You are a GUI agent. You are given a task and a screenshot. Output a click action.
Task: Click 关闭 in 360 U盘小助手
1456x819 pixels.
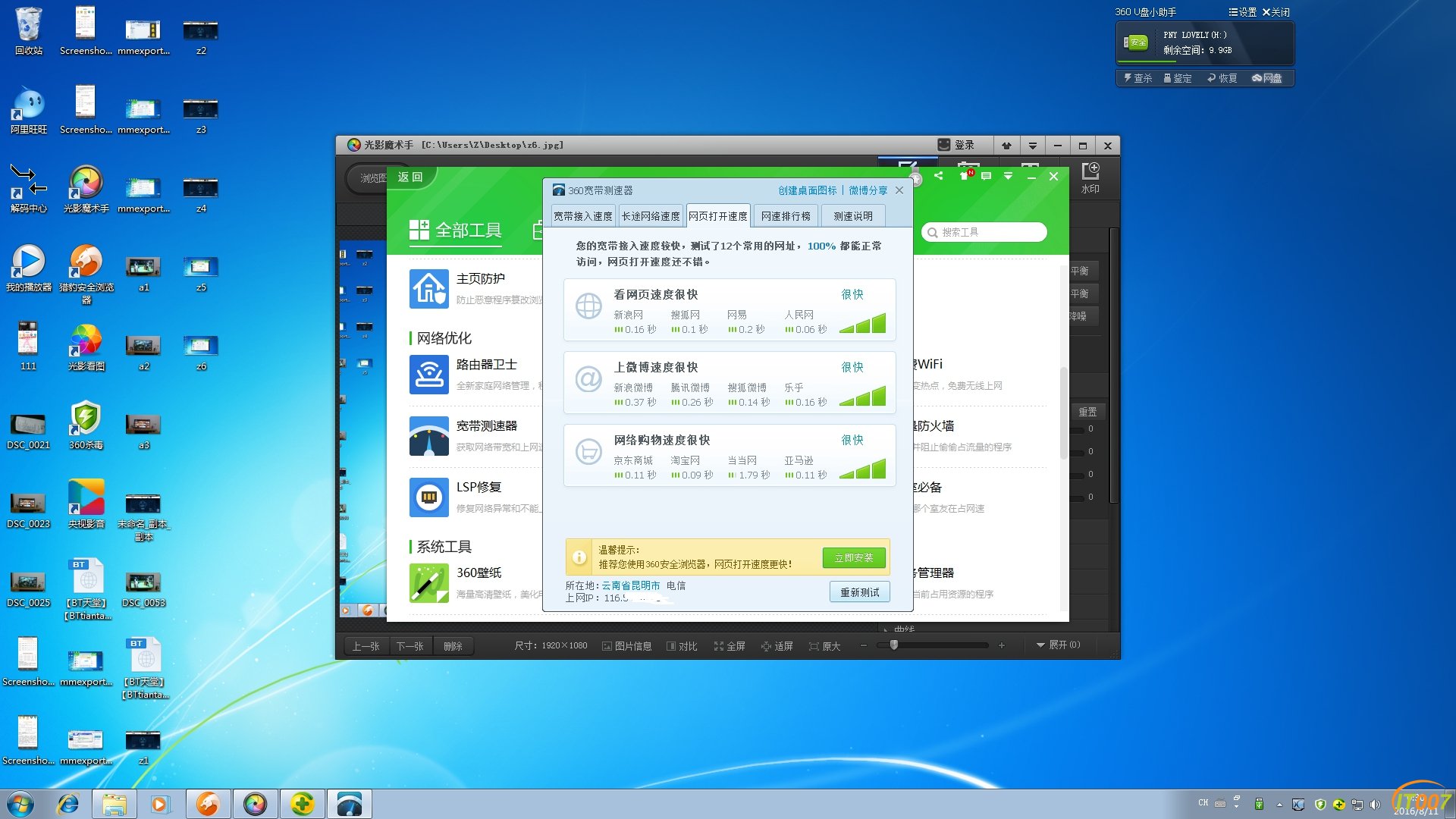[1276, 12]
